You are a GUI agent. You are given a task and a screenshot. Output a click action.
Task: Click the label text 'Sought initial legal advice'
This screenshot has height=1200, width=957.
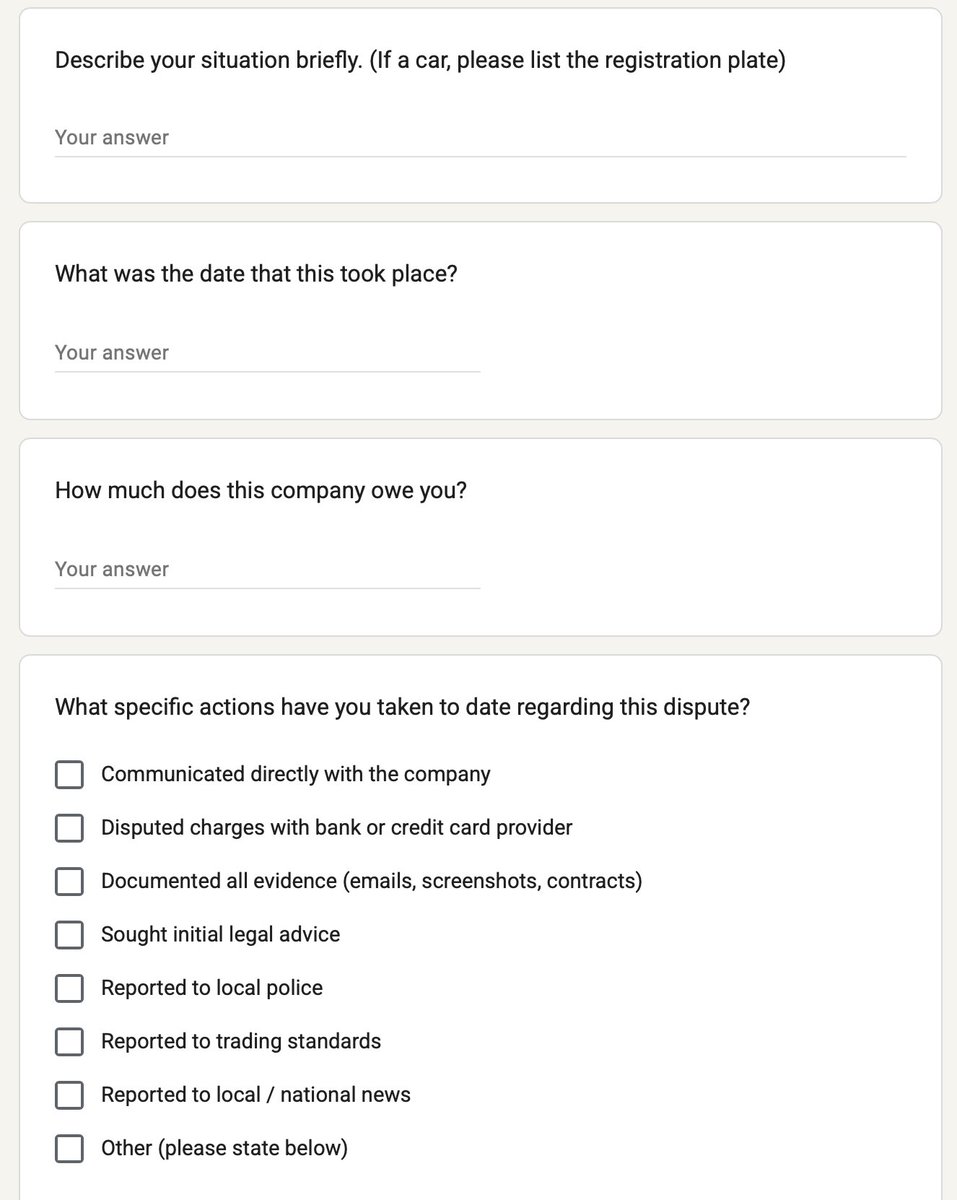click(x=220, y=934)
